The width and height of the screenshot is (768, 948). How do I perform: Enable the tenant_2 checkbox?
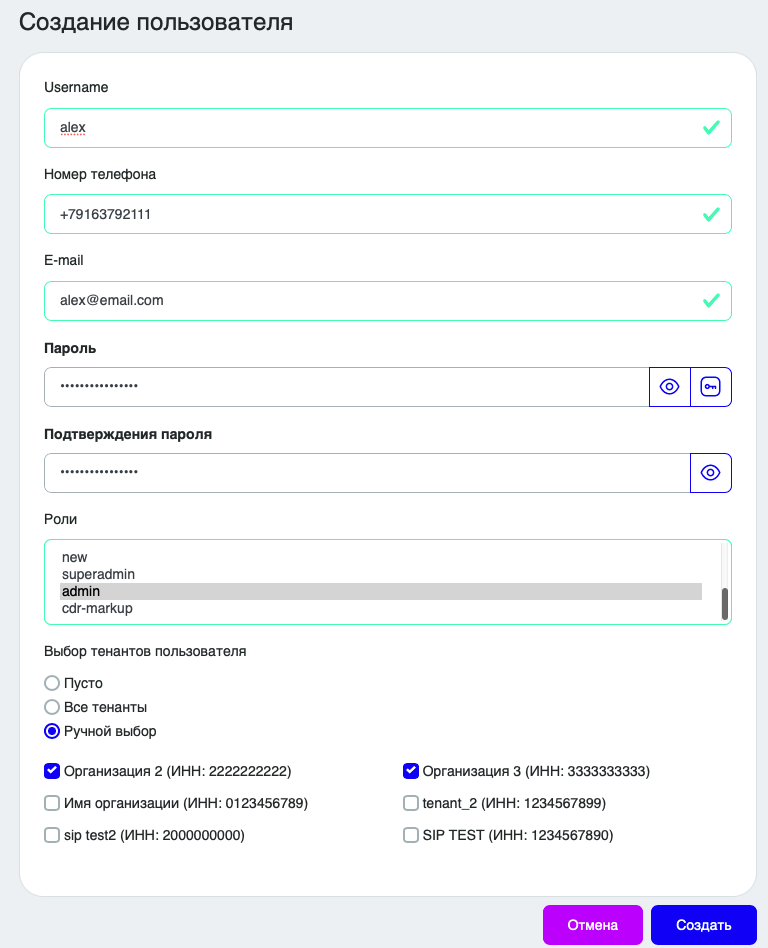411,803
